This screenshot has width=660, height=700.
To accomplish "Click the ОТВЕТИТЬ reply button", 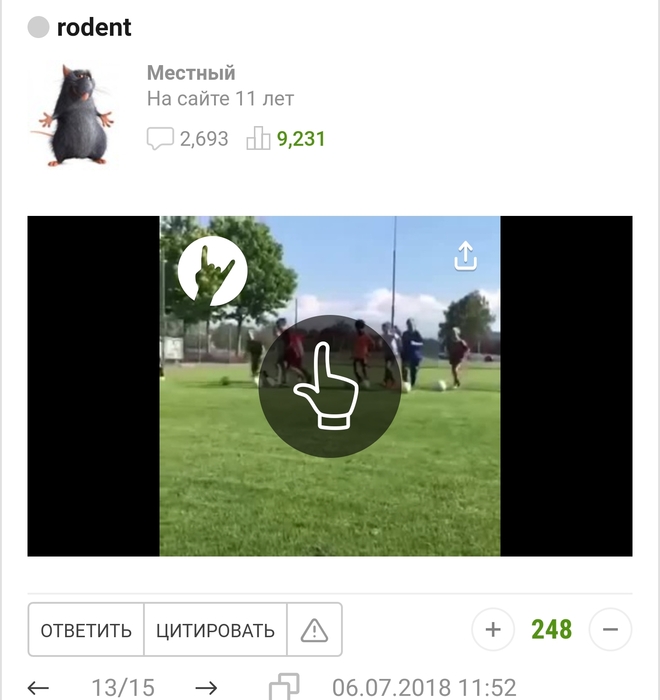I will pos(86,630).
